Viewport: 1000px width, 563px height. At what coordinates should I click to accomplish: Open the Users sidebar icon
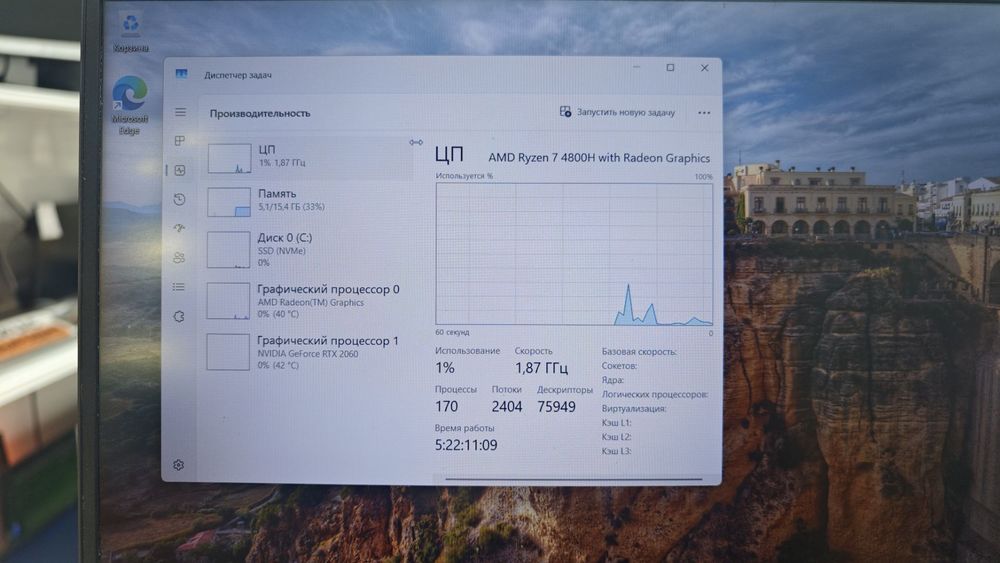(179, 258)
